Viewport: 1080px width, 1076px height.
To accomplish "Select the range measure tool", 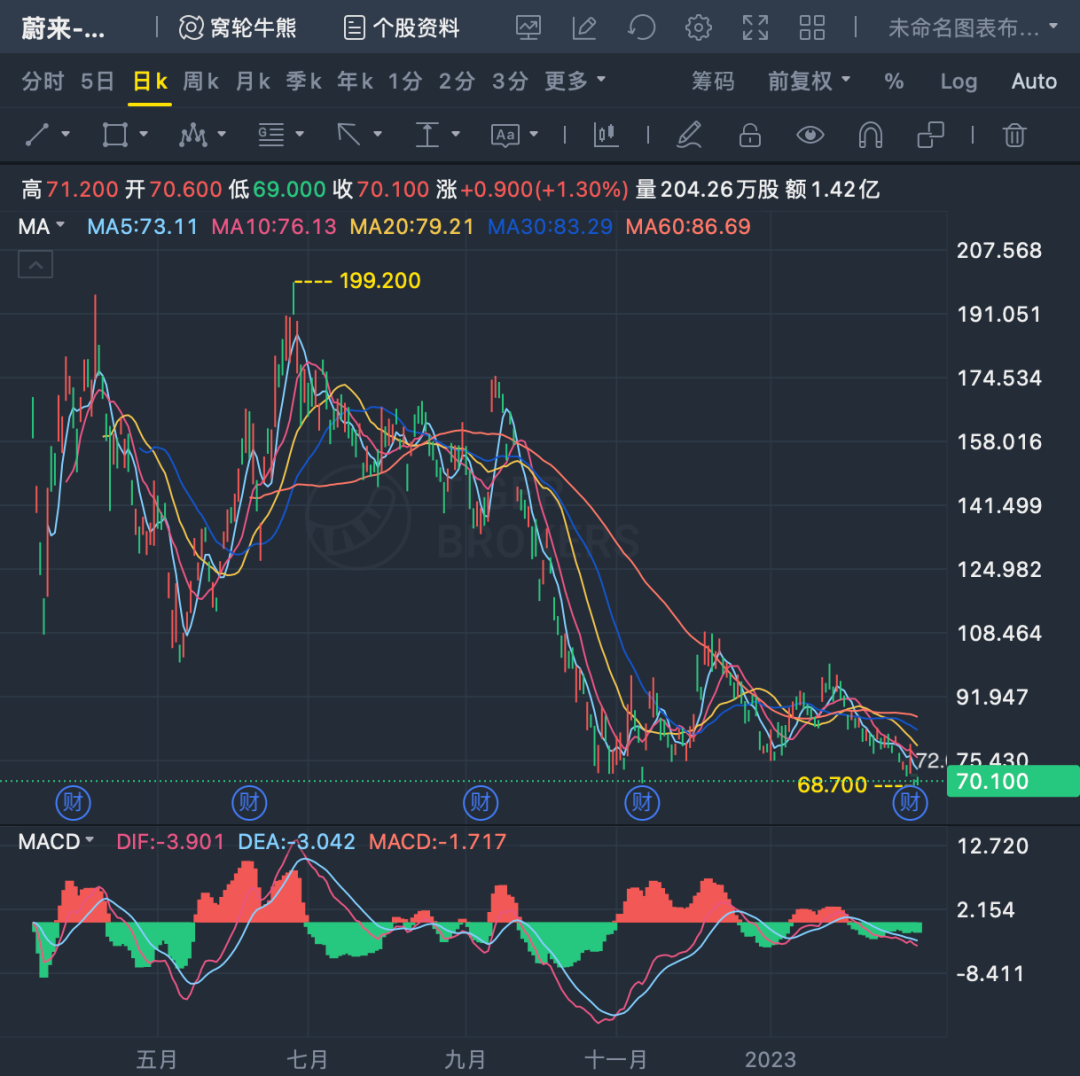I will [427, 134].
